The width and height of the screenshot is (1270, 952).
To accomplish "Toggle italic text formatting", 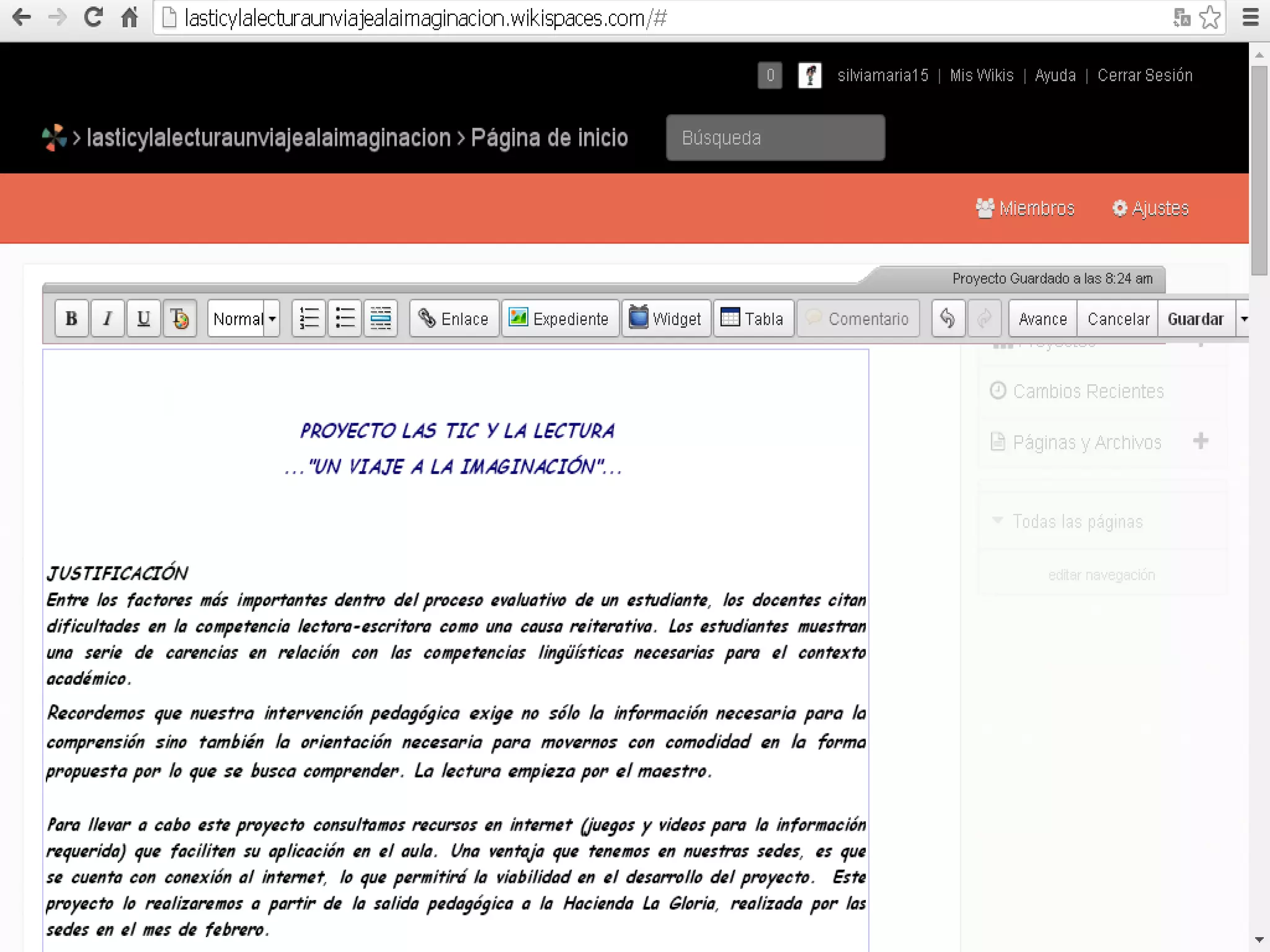I will click(107, 319).
